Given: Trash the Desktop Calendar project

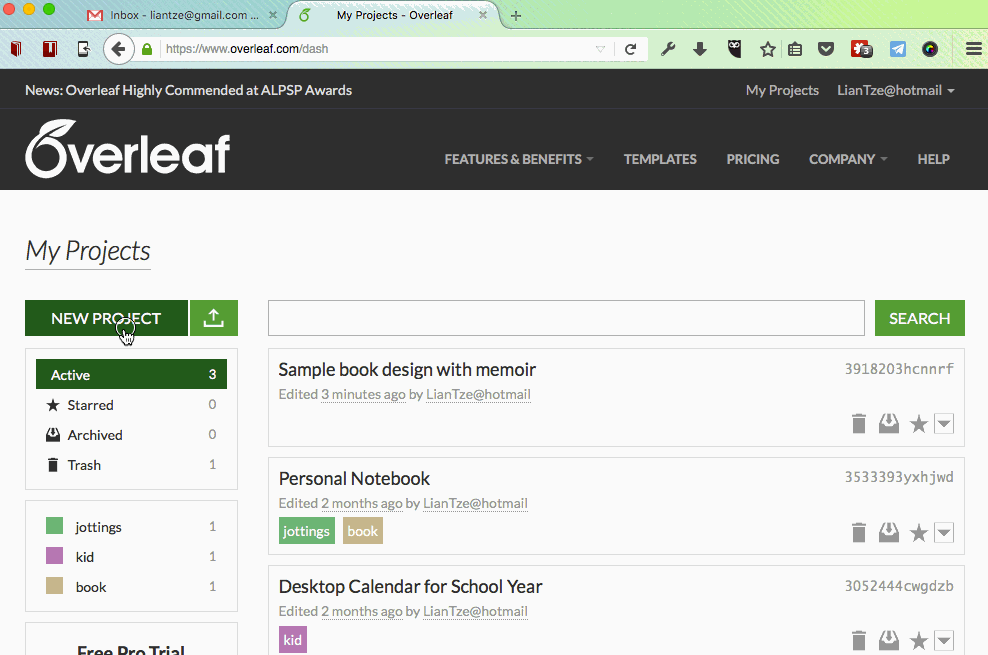Looking at the screenshot, I should [859, 641].
